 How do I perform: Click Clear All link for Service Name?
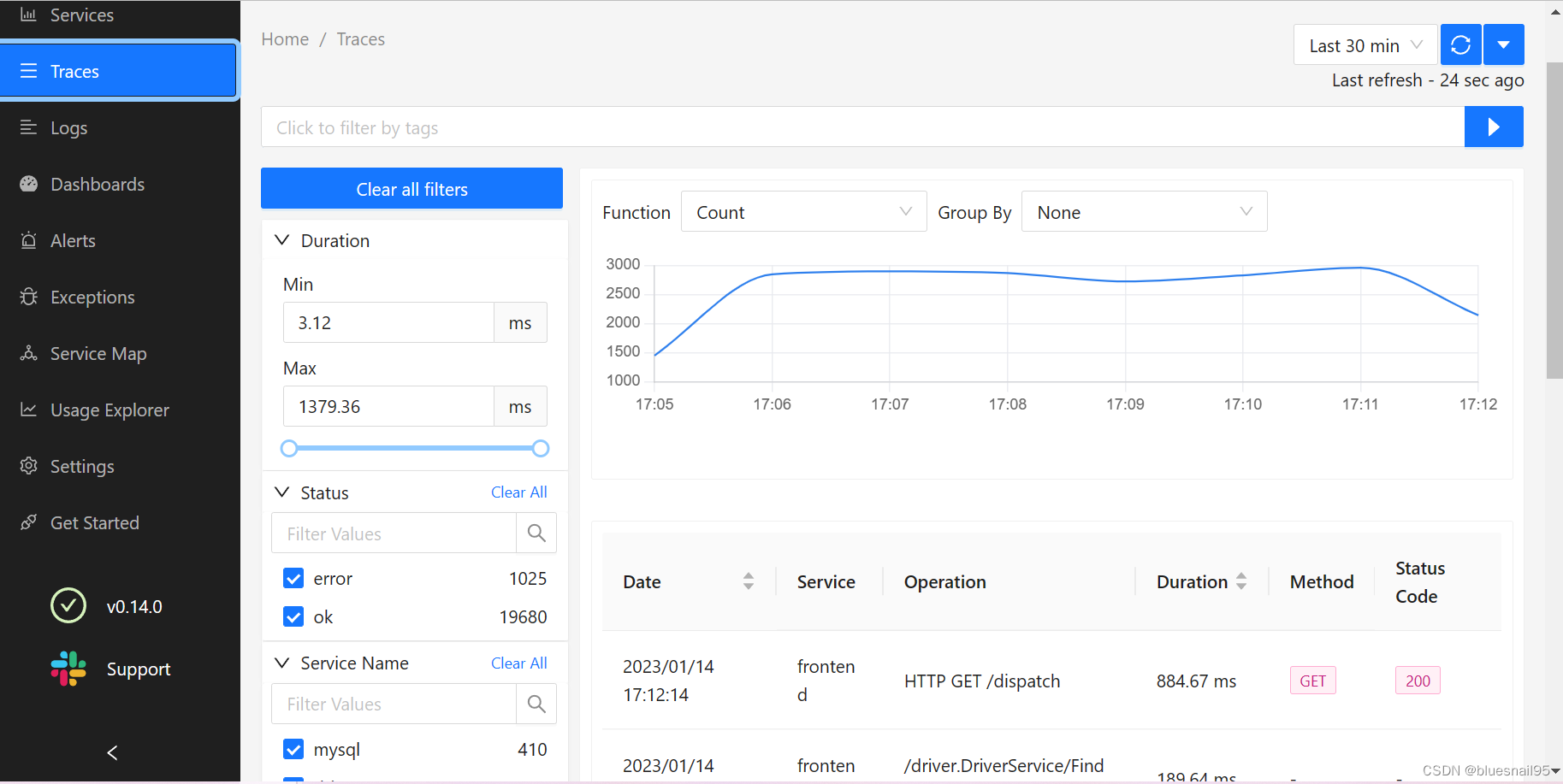pyautogui.click(x=518, y=663)
